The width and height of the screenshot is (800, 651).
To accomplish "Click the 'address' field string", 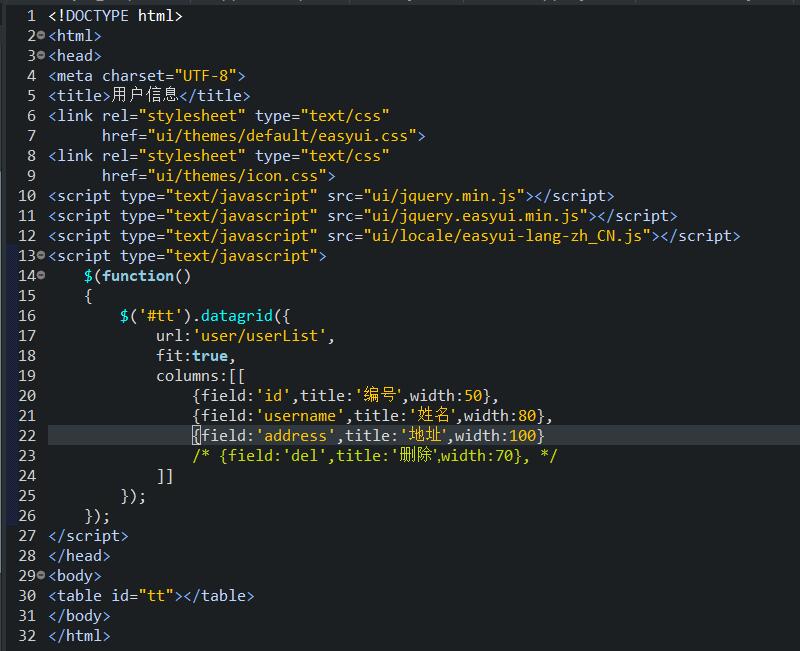I will [295, 436].
